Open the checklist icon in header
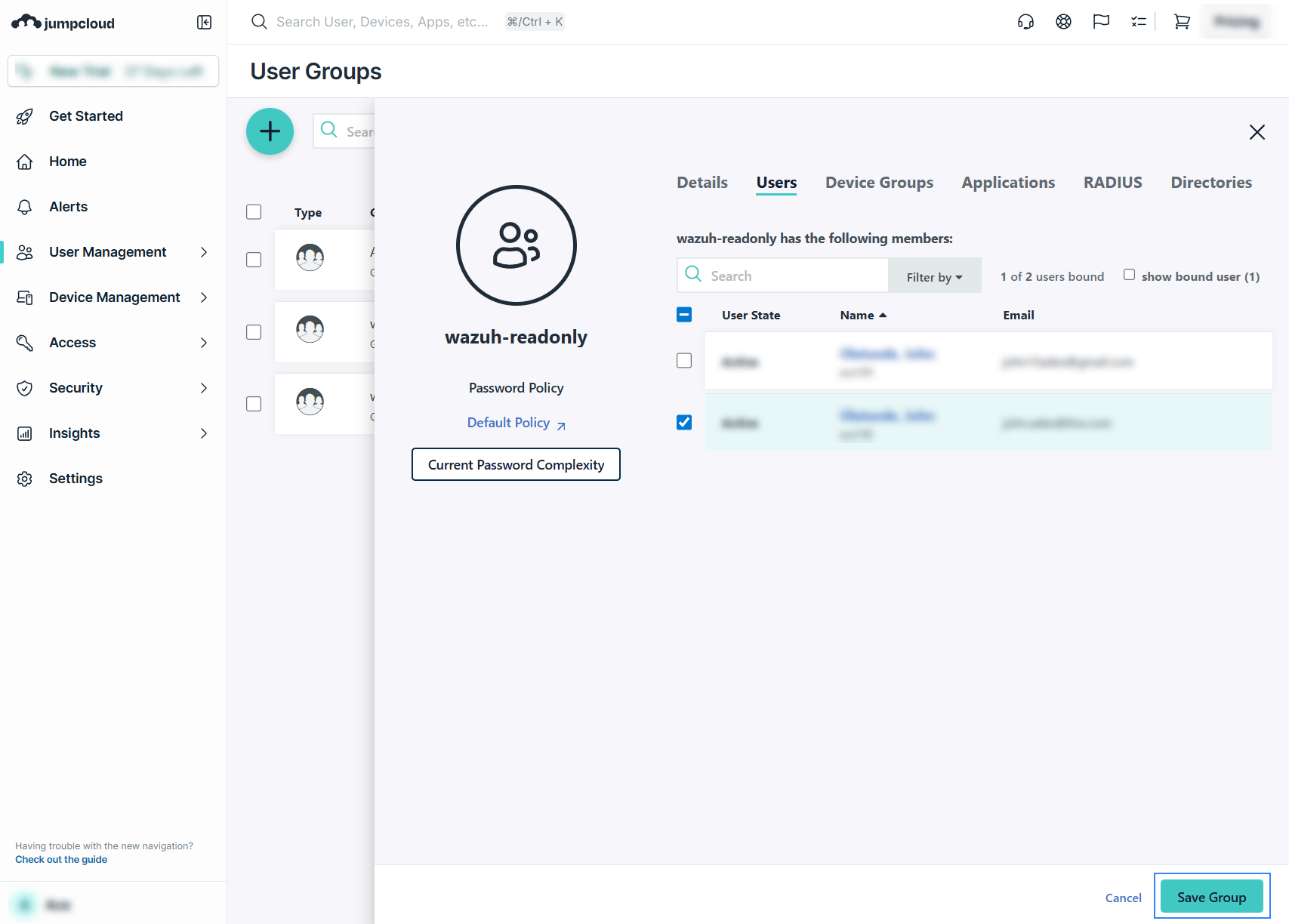The image size is (1289, 924). point(1138,22)
